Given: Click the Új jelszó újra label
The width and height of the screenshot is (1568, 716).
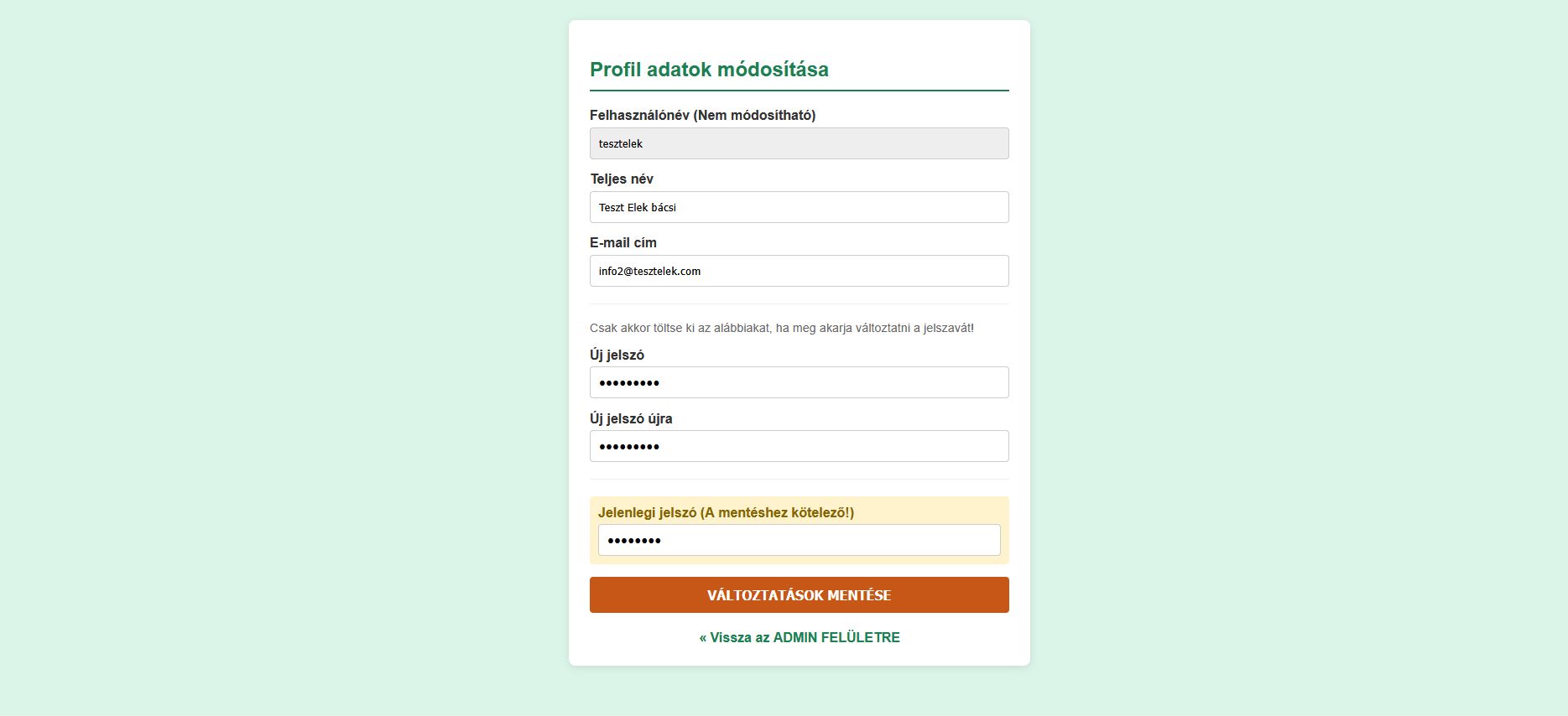Looking at the screenshot, I should tap(631, 418).
